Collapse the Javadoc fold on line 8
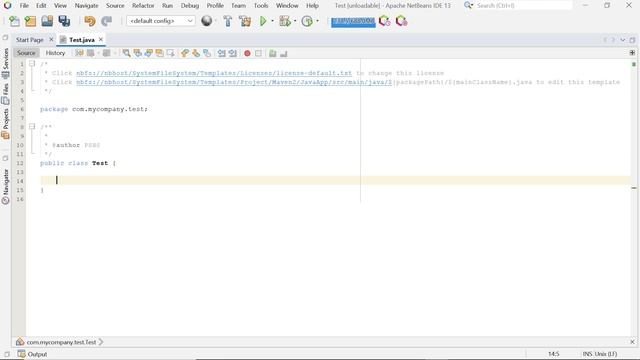 [32, 127]
